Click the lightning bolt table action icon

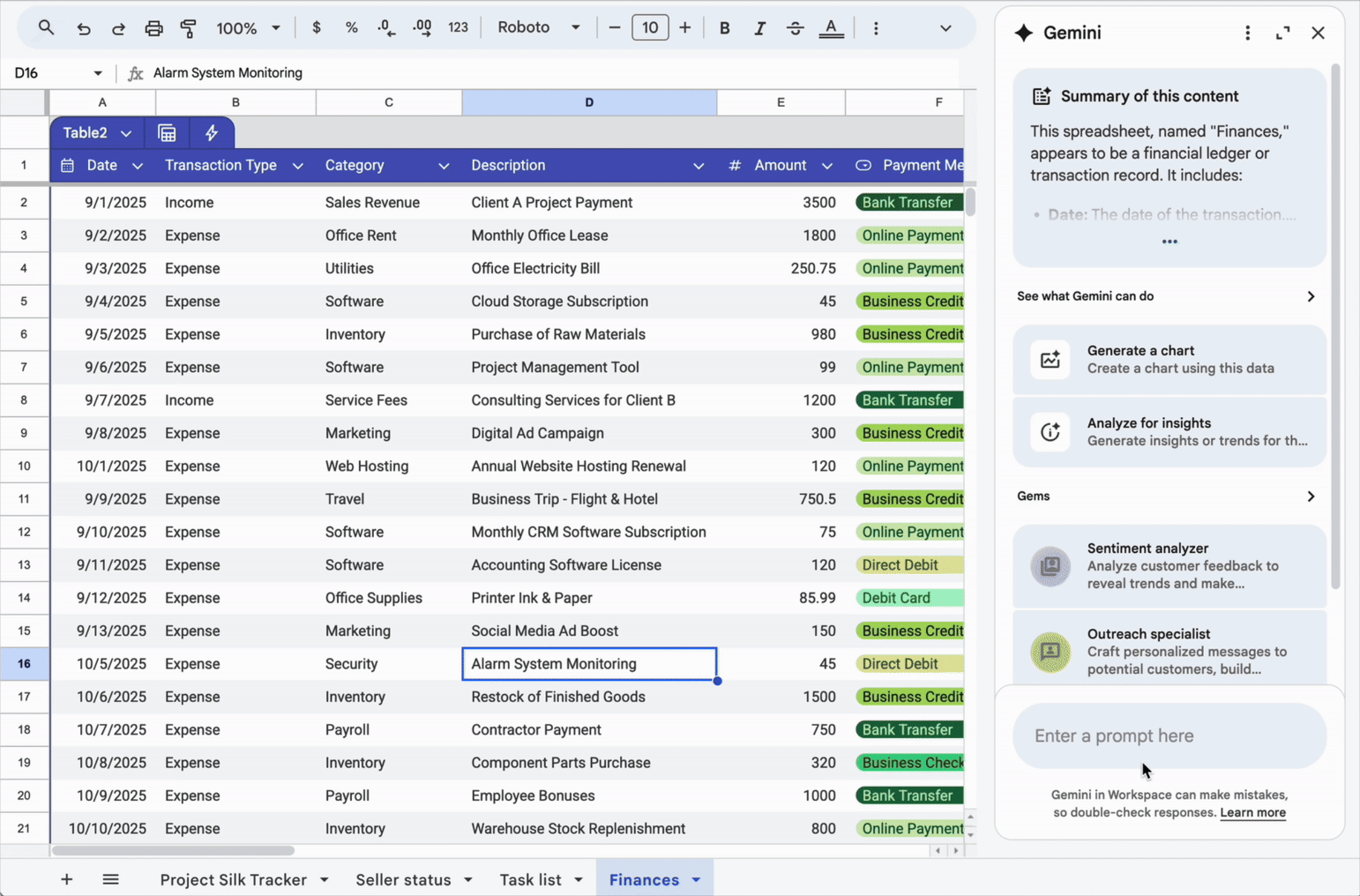point(211,133)
